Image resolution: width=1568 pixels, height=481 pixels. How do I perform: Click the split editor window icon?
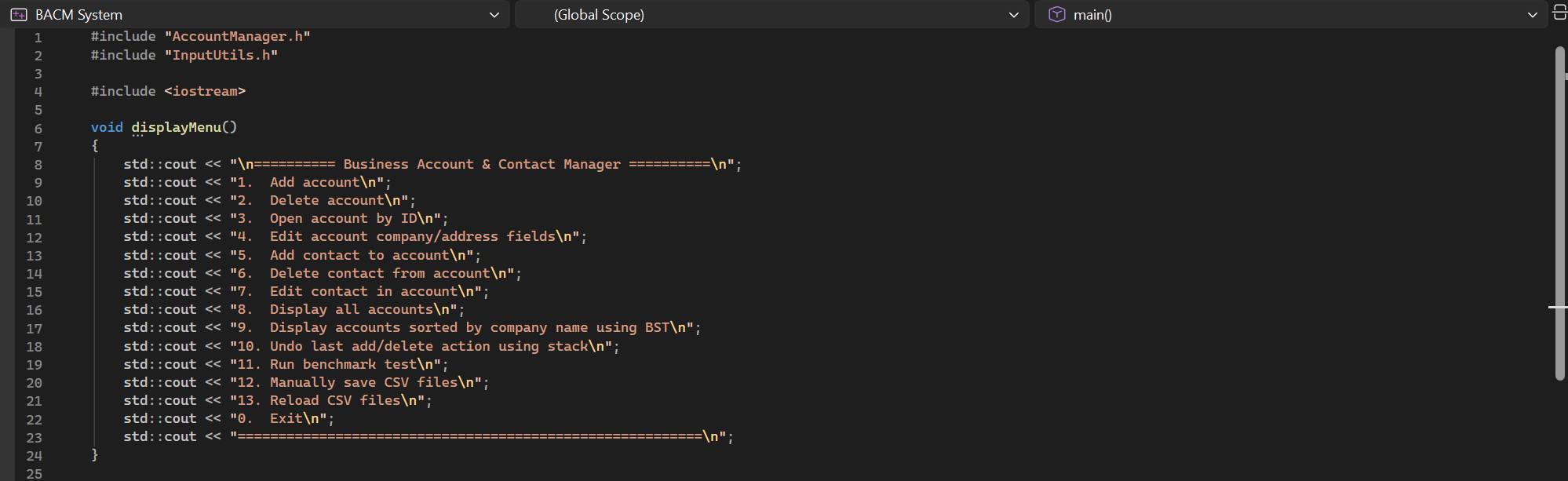point(1560,13)
